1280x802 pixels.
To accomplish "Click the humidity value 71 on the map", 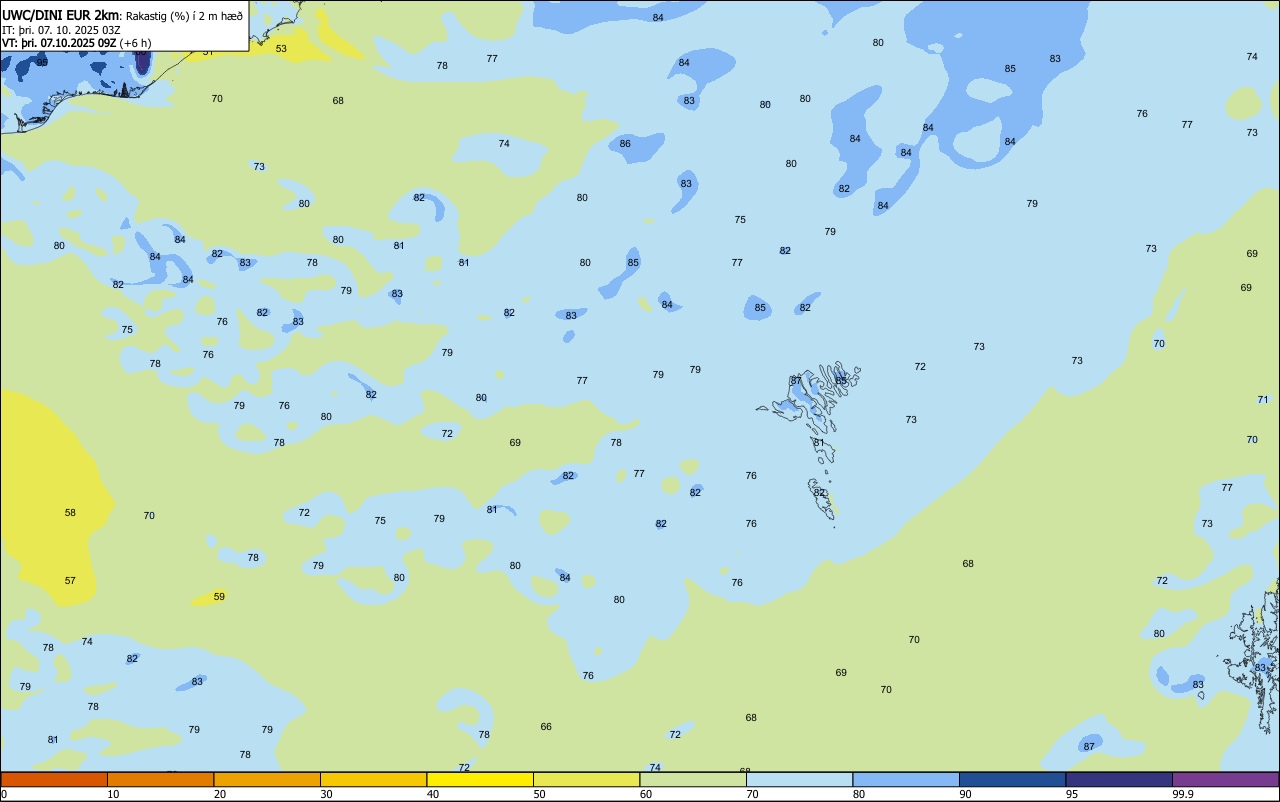I will coord(1263,399).
